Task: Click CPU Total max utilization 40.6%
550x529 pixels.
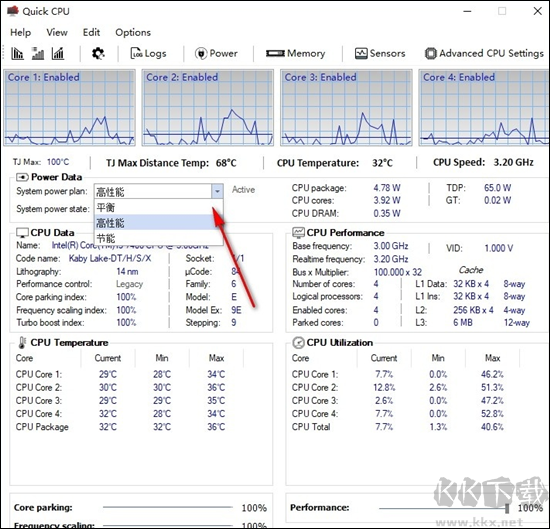Action: [492, 427]
